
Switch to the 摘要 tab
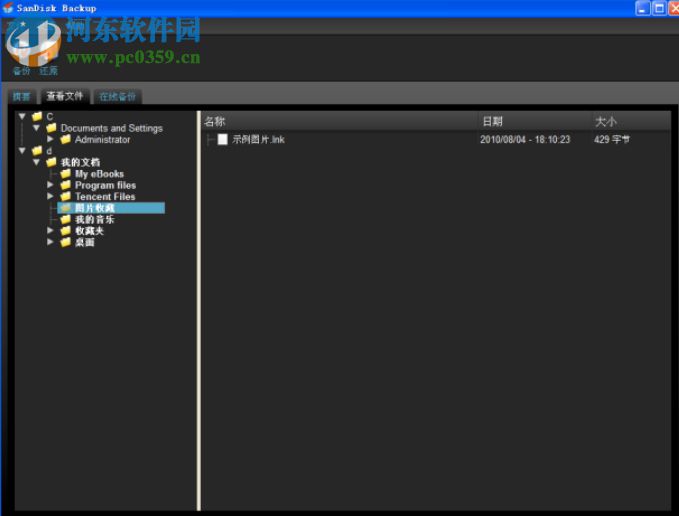point(21,97)
